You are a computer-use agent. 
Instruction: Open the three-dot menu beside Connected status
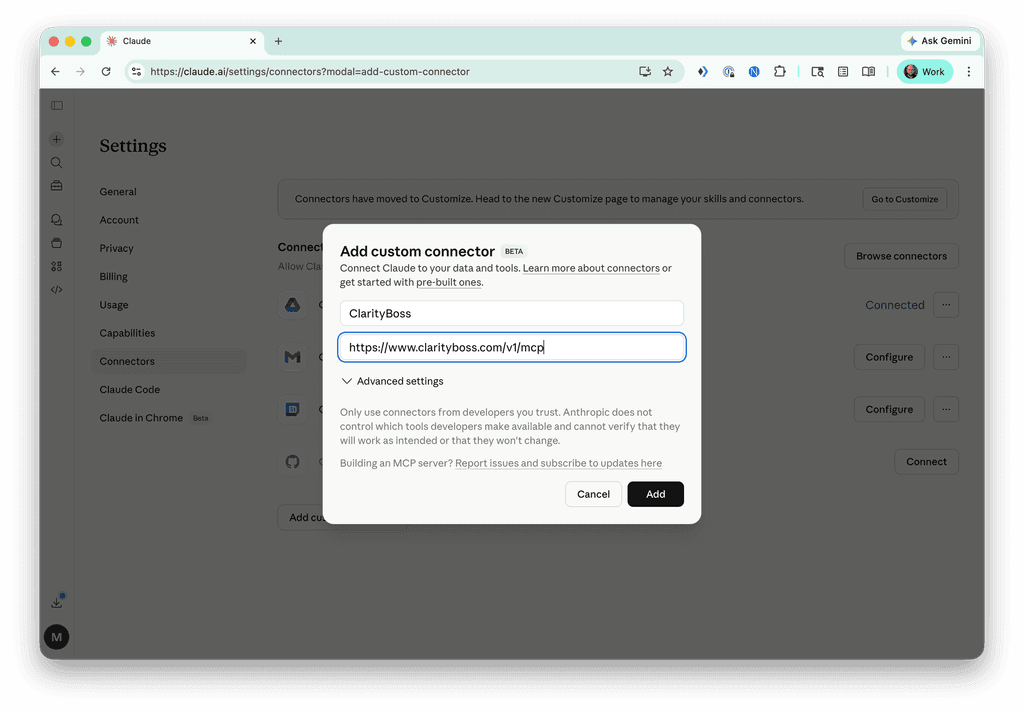[945, 305]
